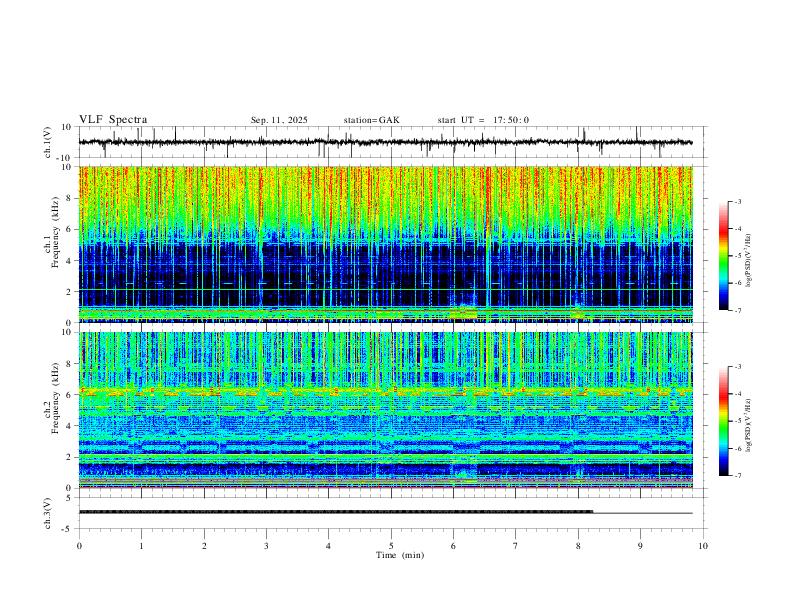Click time axis tick label '5'
The image size is (792, 612).
(391, 546)
